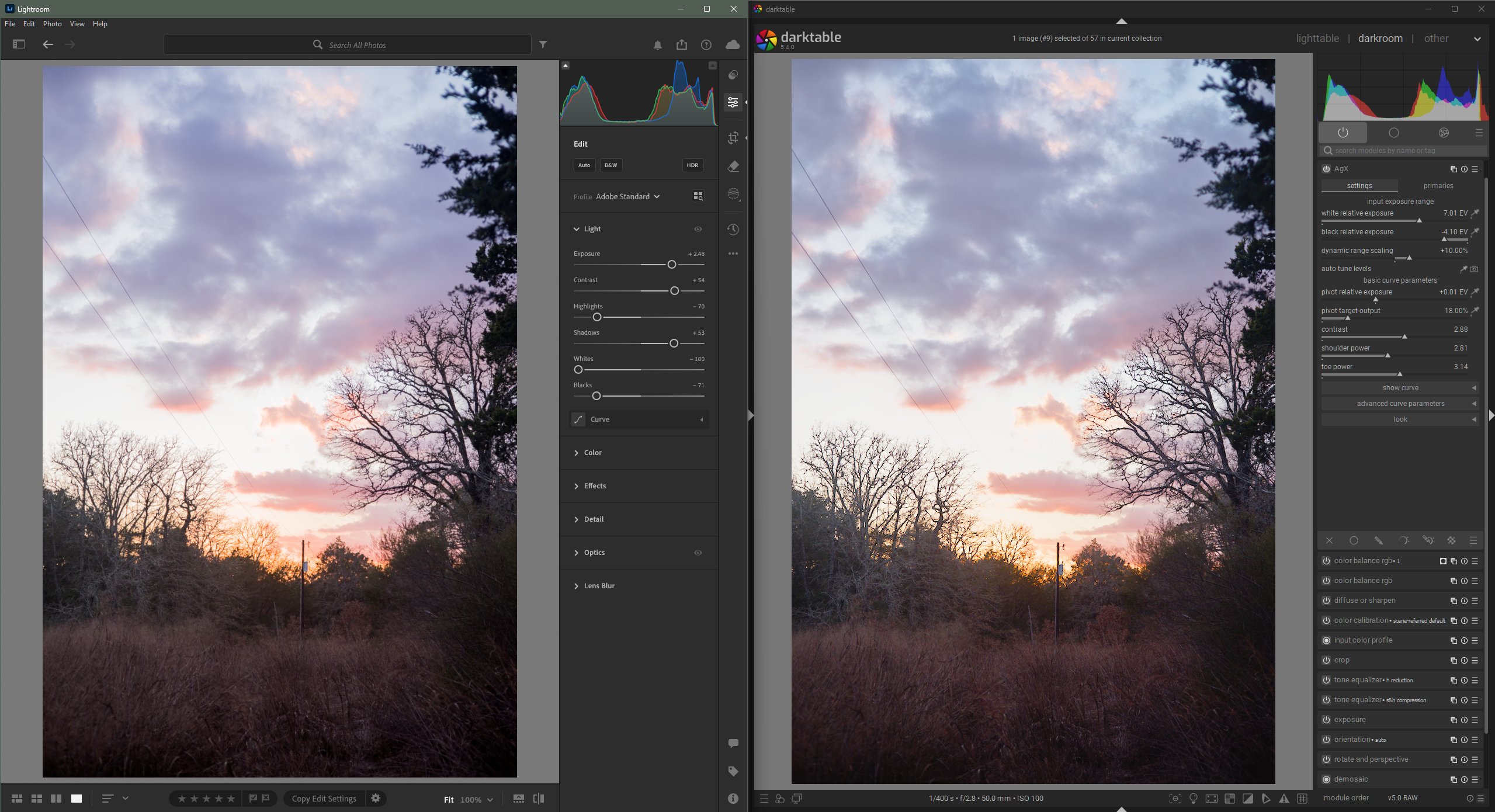Open the Lightroom keywords tag icon
Screen dimensions: 1495x812
pos(733,771)
